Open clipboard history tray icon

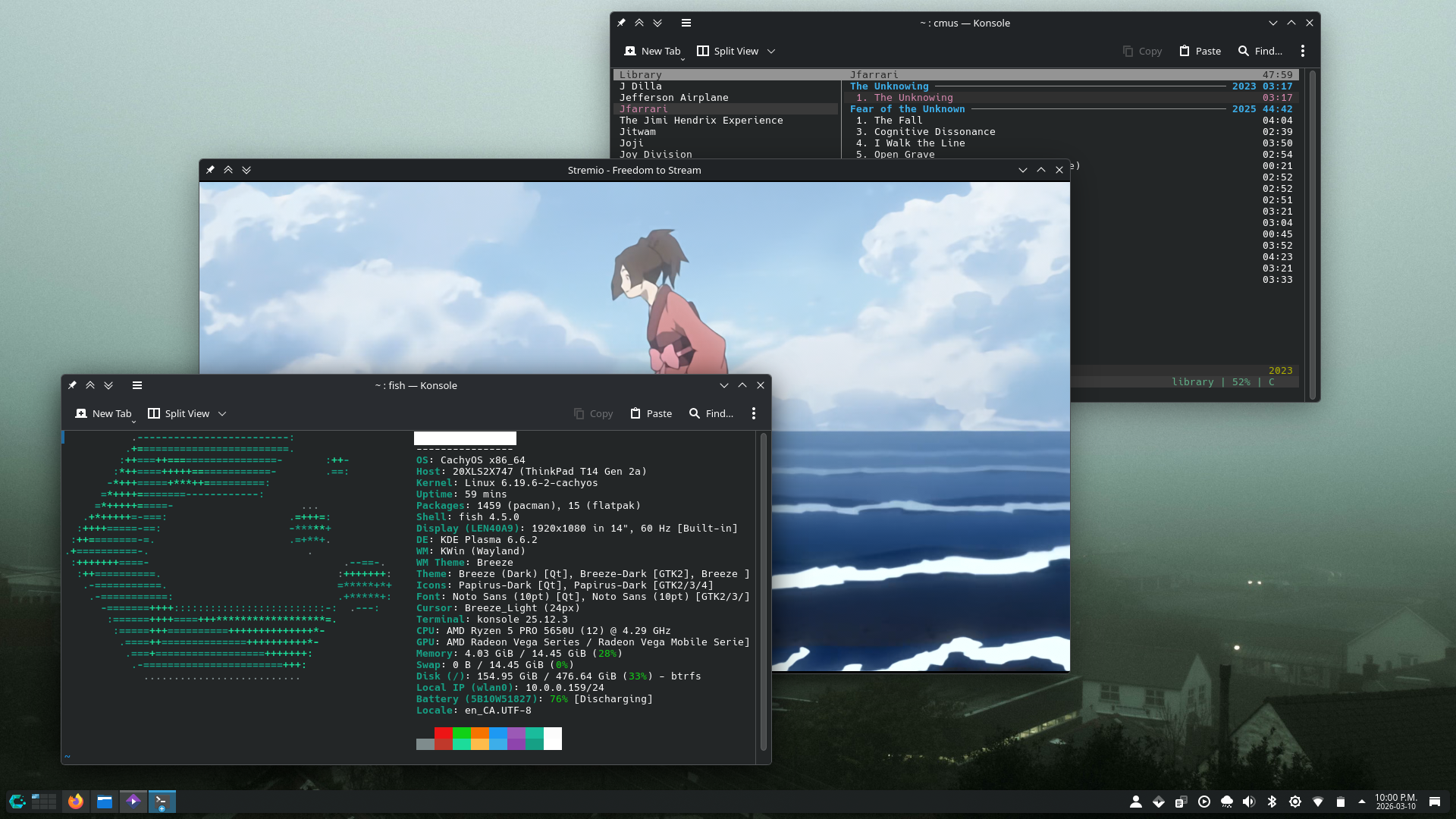point(1181,802)
